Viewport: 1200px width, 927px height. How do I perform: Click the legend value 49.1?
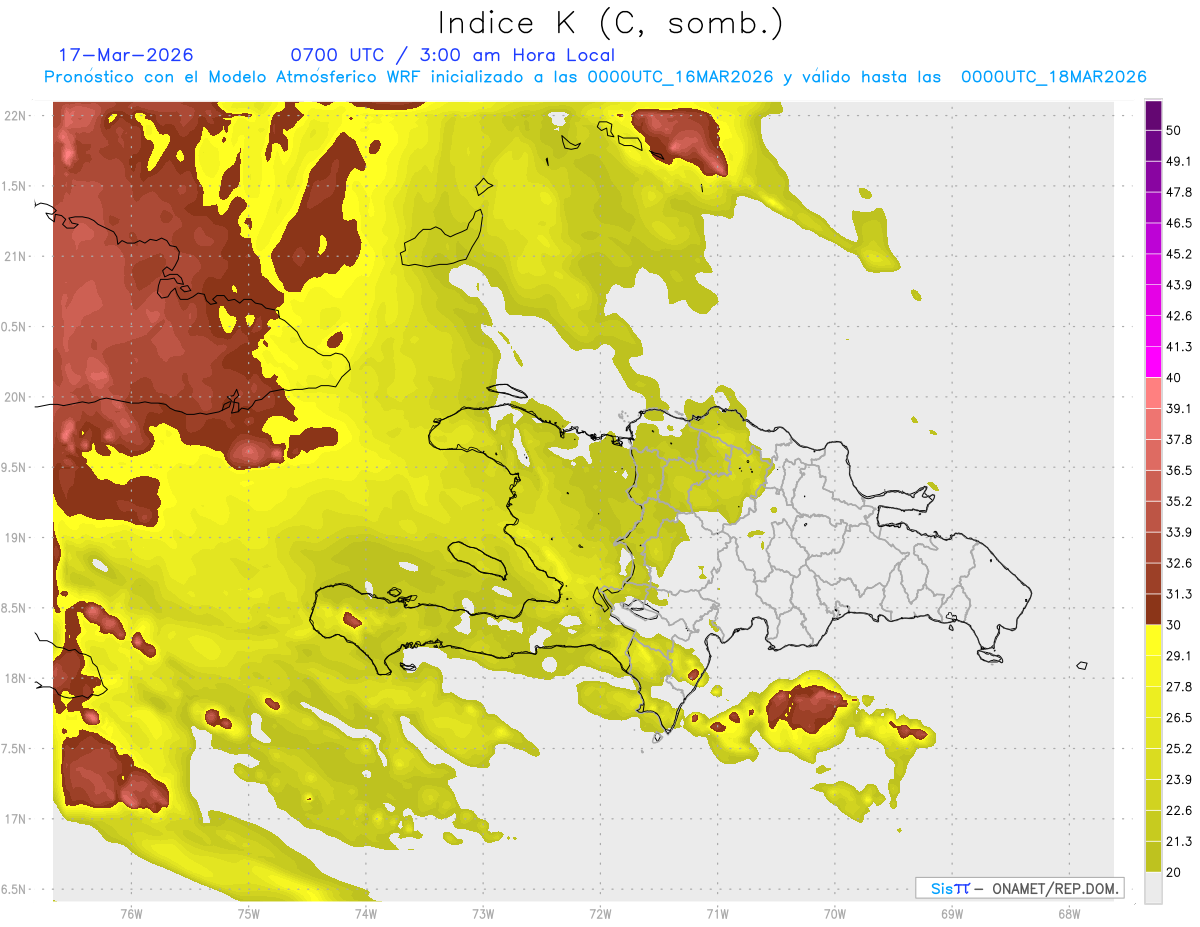1179,161
